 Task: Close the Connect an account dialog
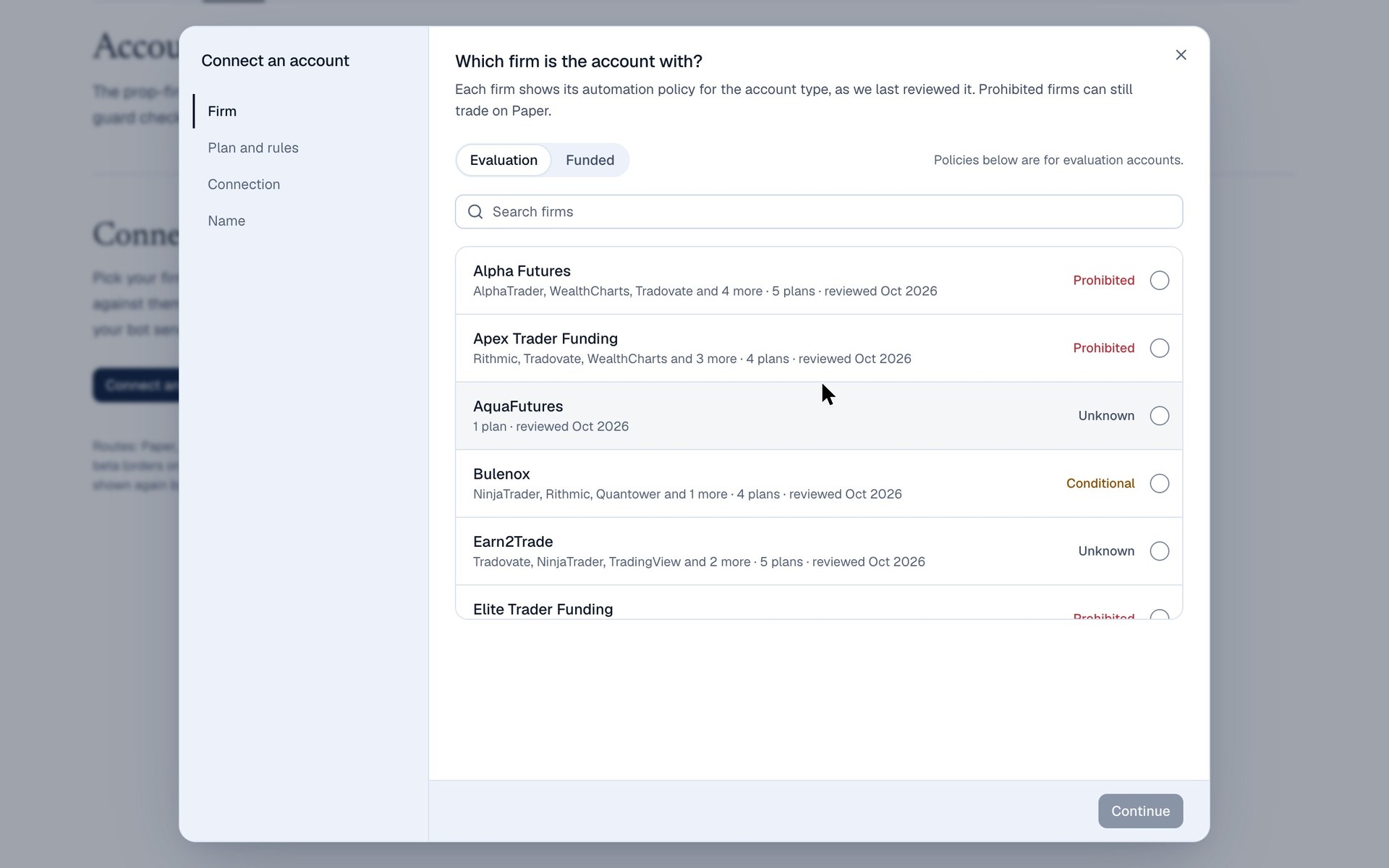tap(1181, 55)
